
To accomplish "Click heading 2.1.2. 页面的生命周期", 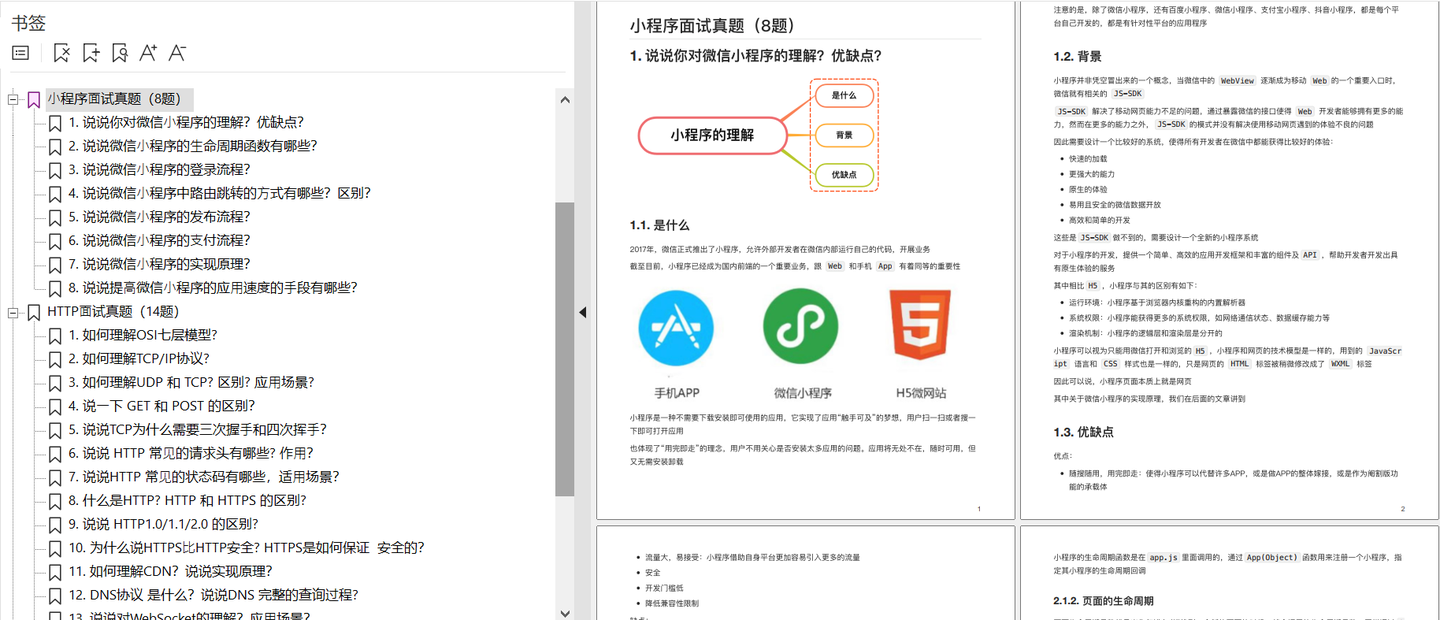I will coord(1103,601).
